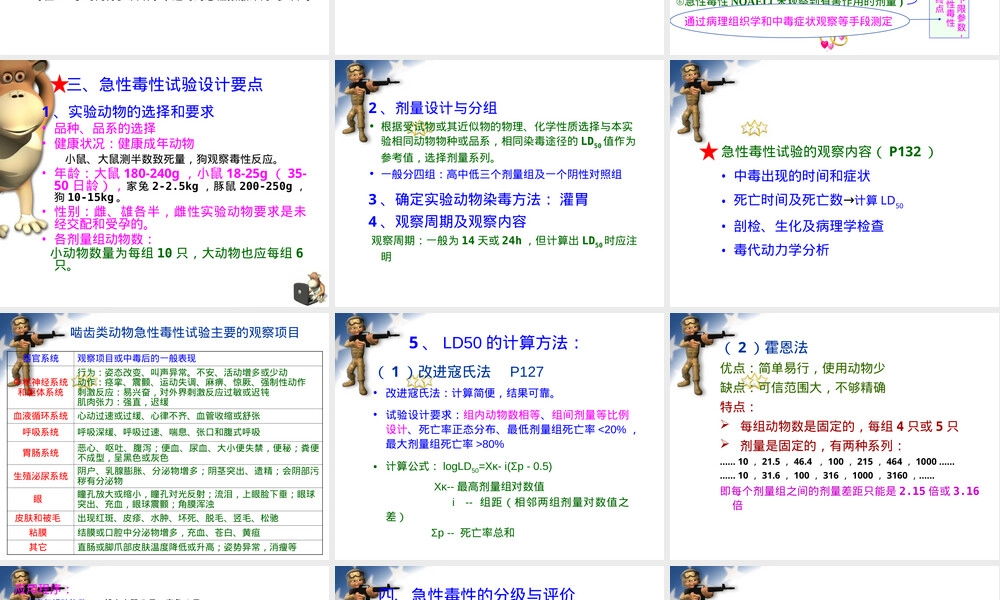Click the table row label 呼吸系统
The width and height of the screenshot is (1000, 600).
coord(41,432)
